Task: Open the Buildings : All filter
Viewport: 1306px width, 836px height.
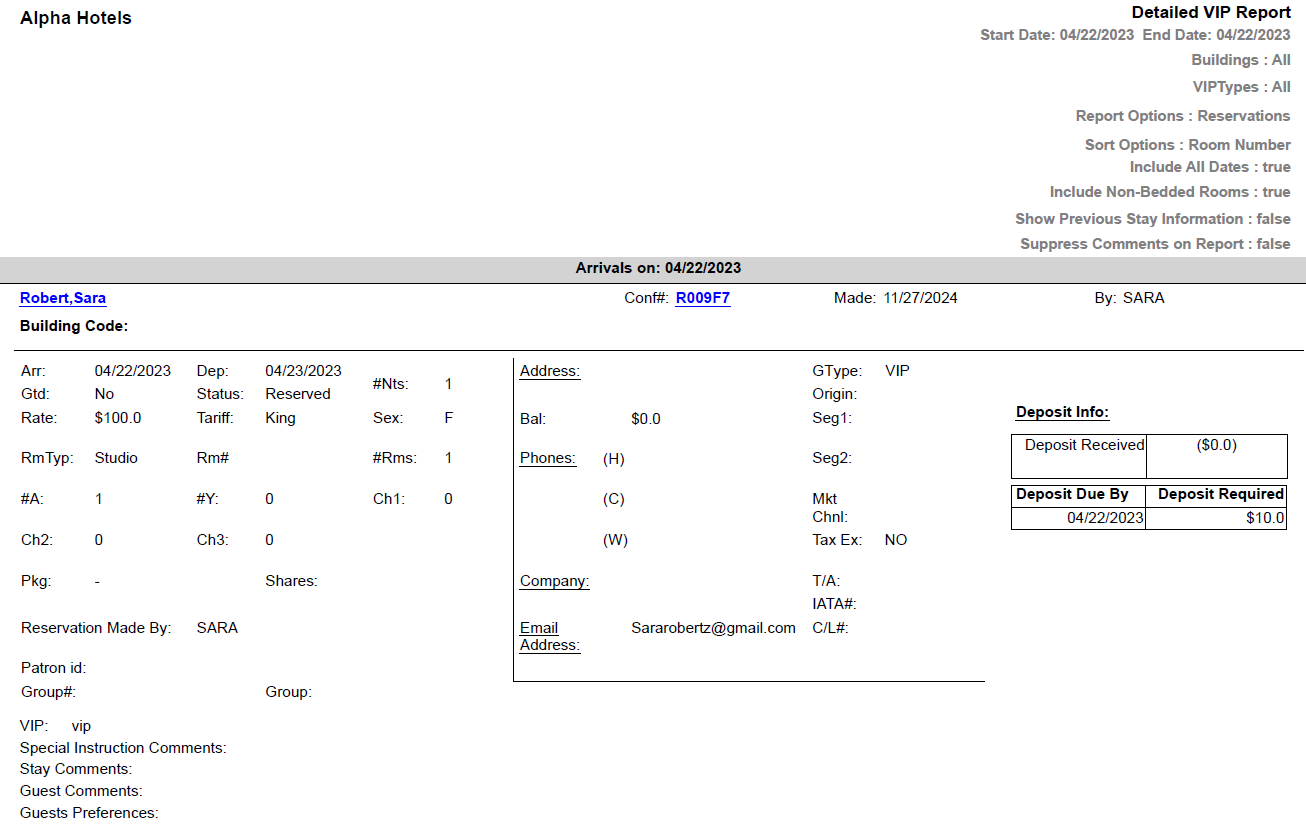Action: click(1241, 60)
